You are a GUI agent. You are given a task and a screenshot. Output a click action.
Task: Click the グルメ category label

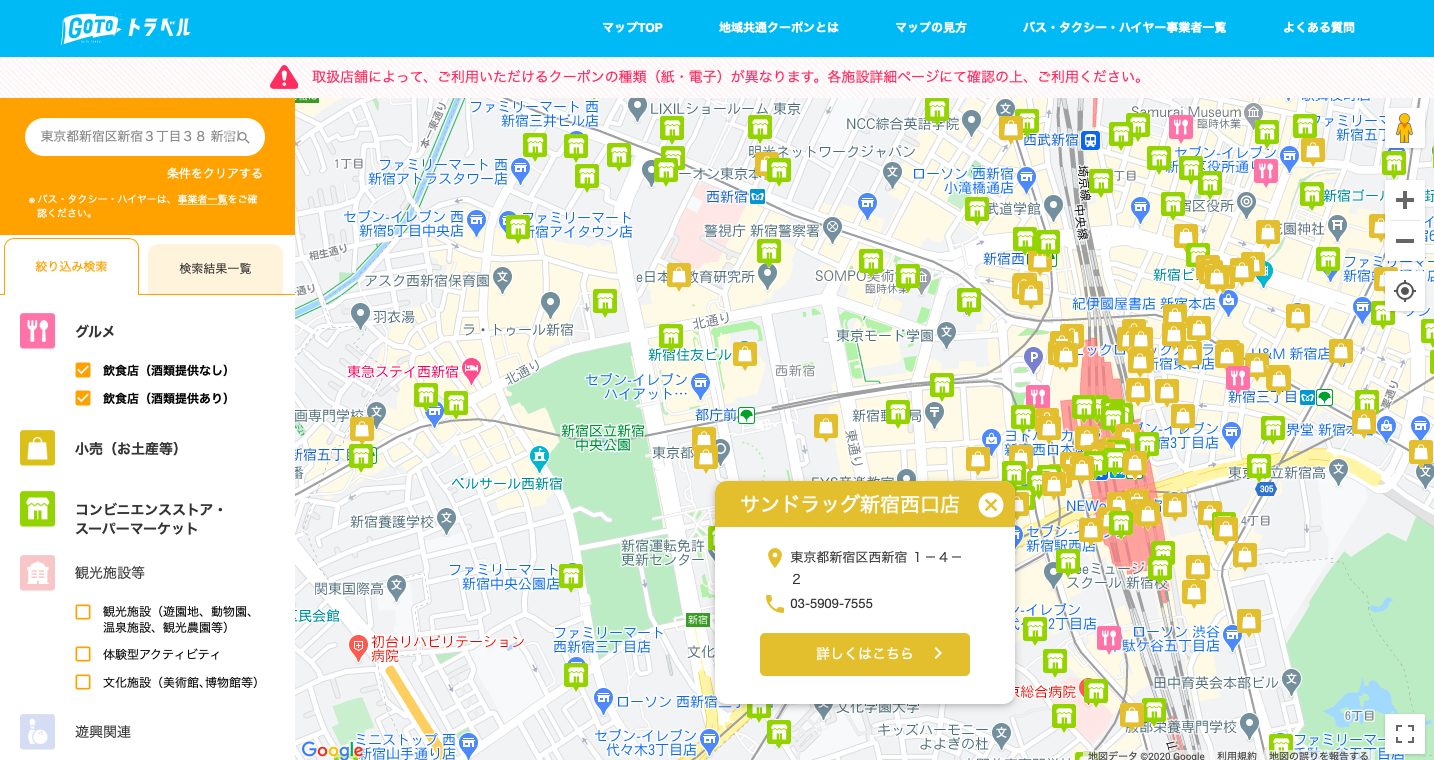coord(95,331)
